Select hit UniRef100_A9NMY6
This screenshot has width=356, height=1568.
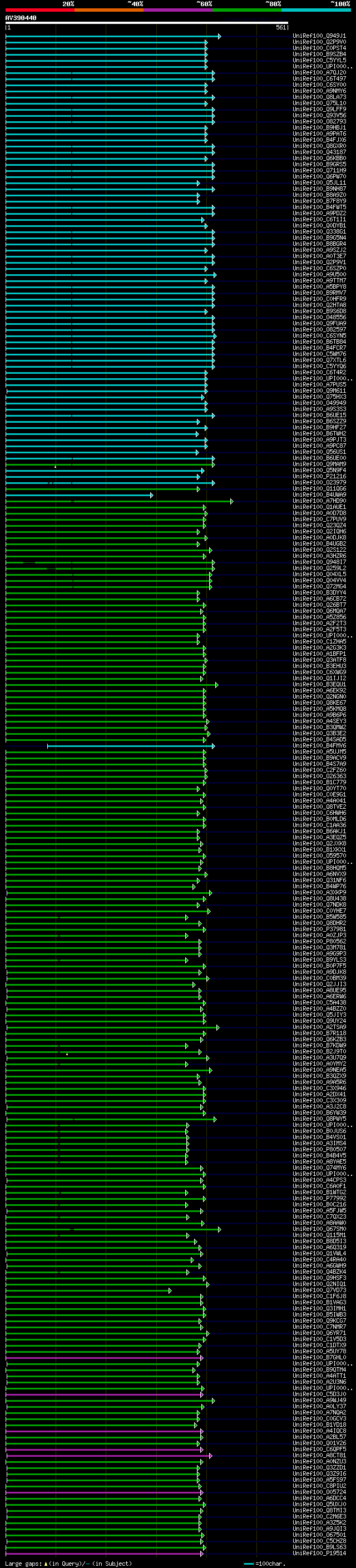(319, 91)
